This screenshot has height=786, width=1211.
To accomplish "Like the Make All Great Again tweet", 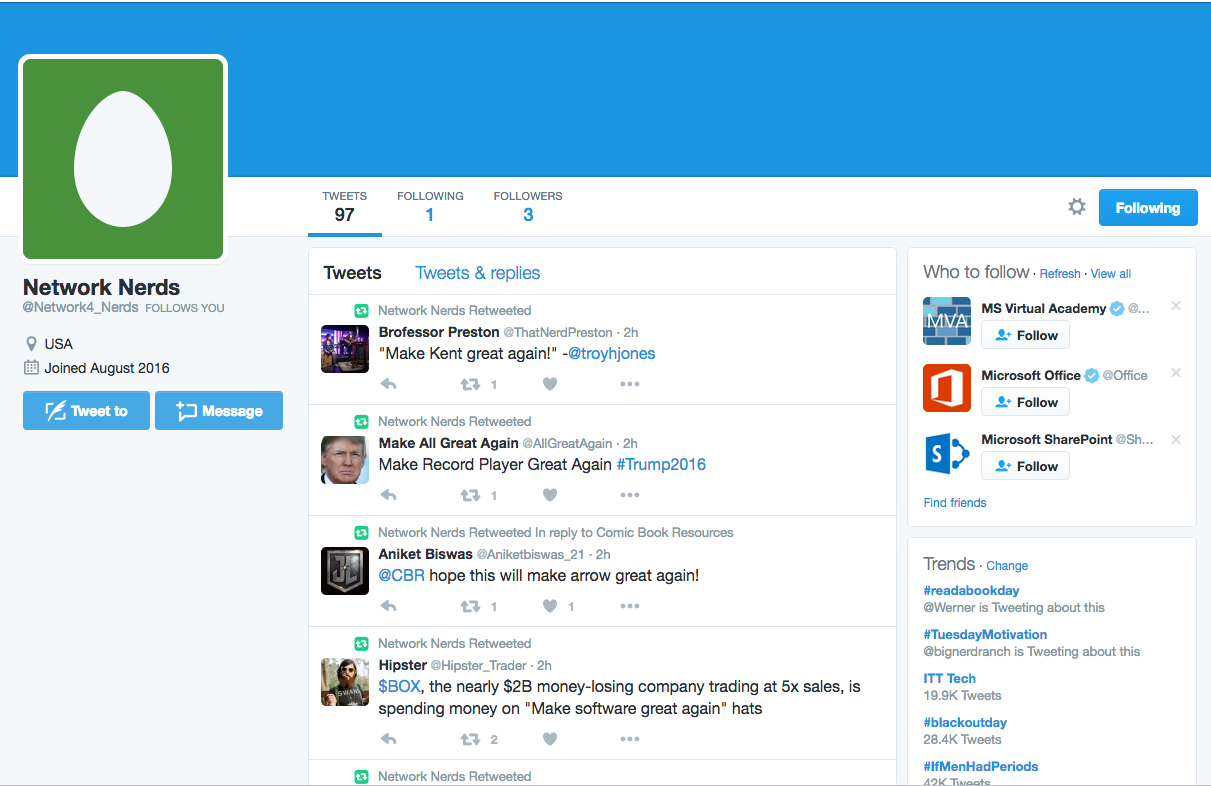I will (x=550, y=495).
